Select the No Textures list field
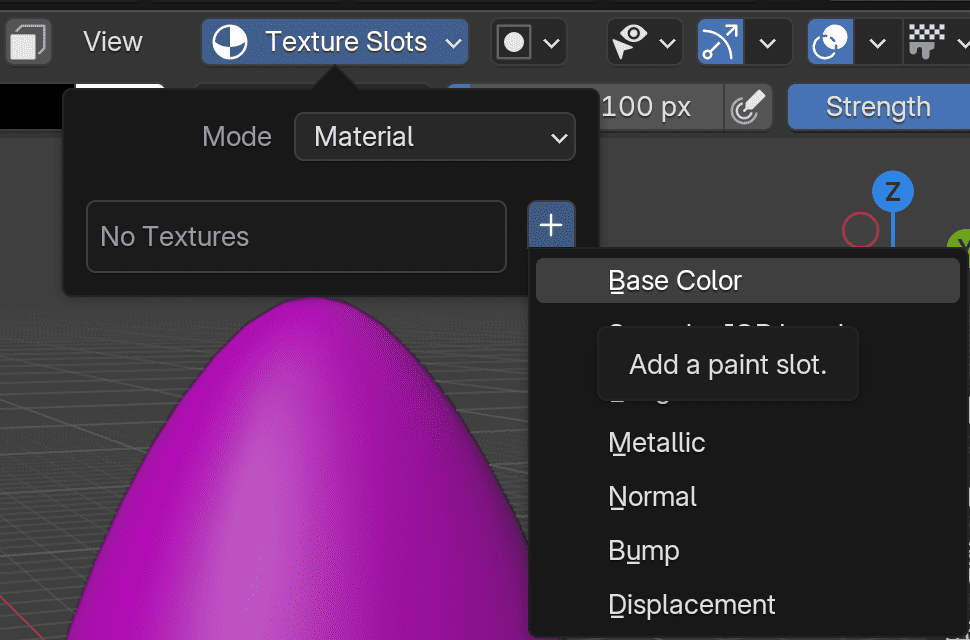The width and height of the screenshot is (970, 640). [x=296, y=236]
